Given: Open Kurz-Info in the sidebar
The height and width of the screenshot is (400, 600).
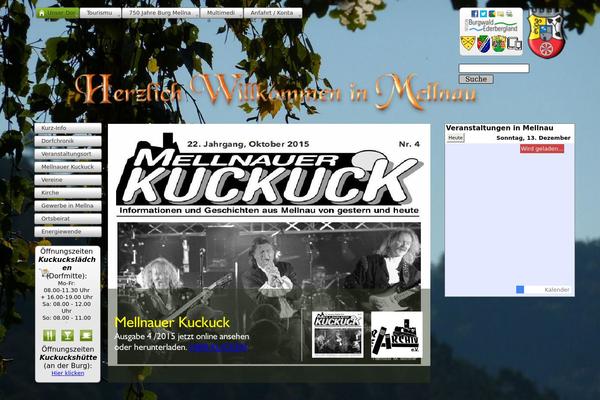Looking at the screenshot, I should [x=68, y=128].
